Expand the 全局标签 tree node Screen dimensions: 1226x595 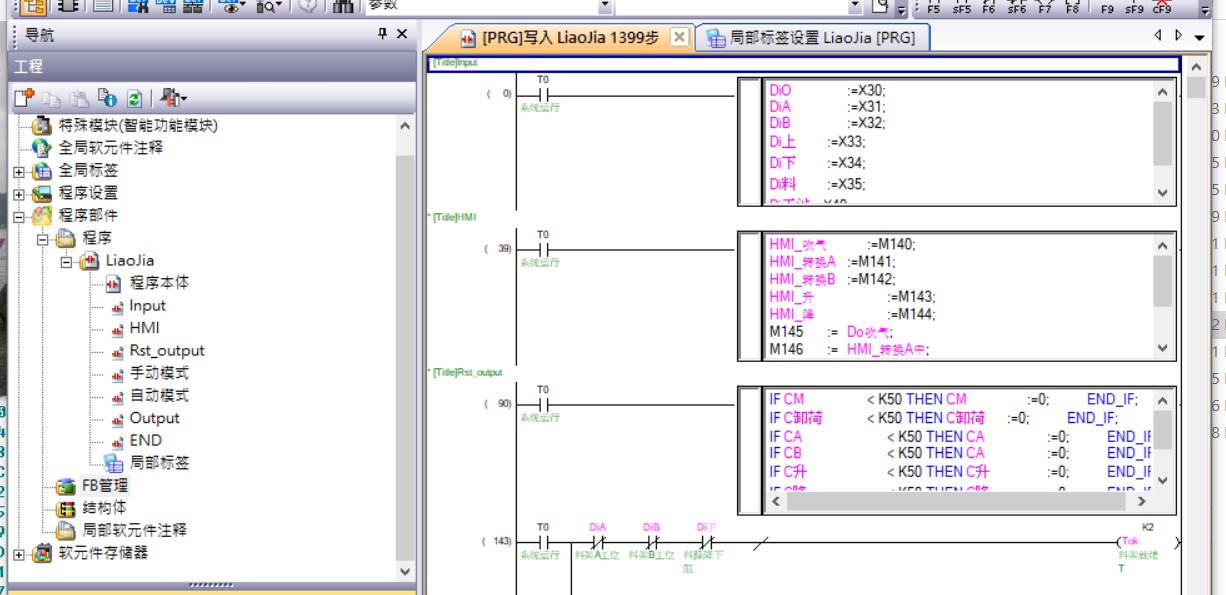[x=19, y=171]
